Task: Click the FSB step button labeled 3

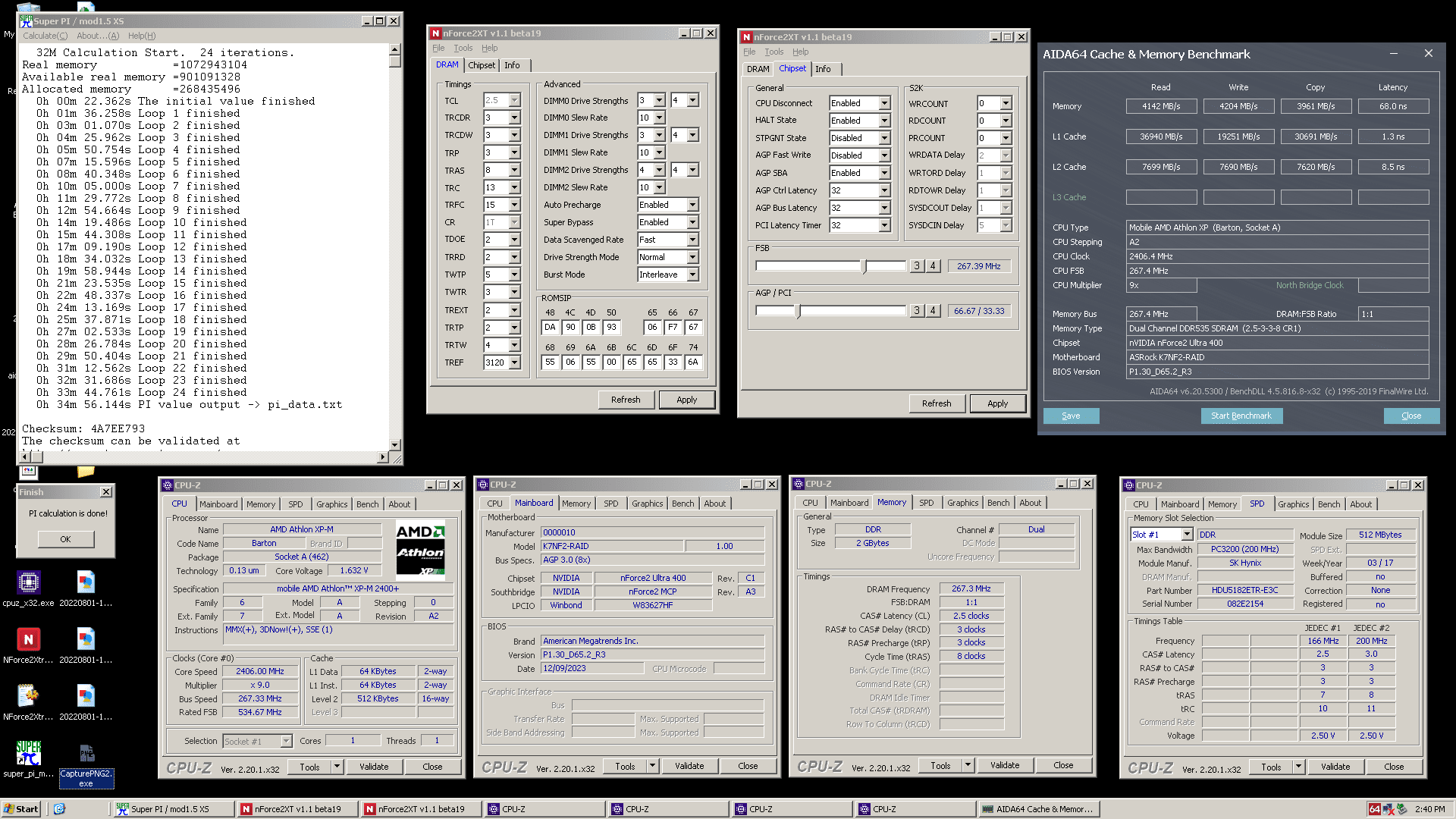Action: (917, 266)
